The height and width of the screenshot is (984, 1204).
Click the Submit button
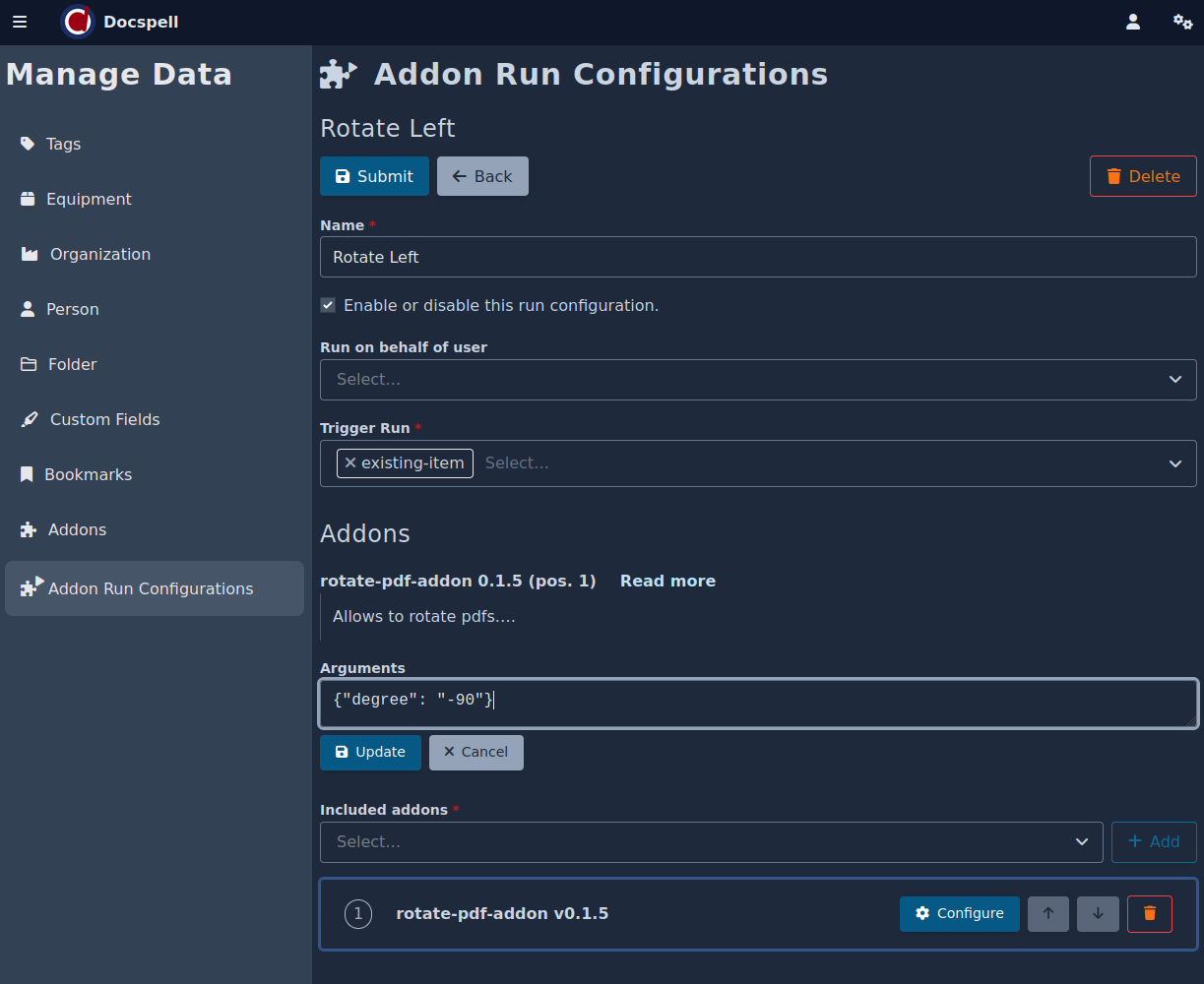374,176
